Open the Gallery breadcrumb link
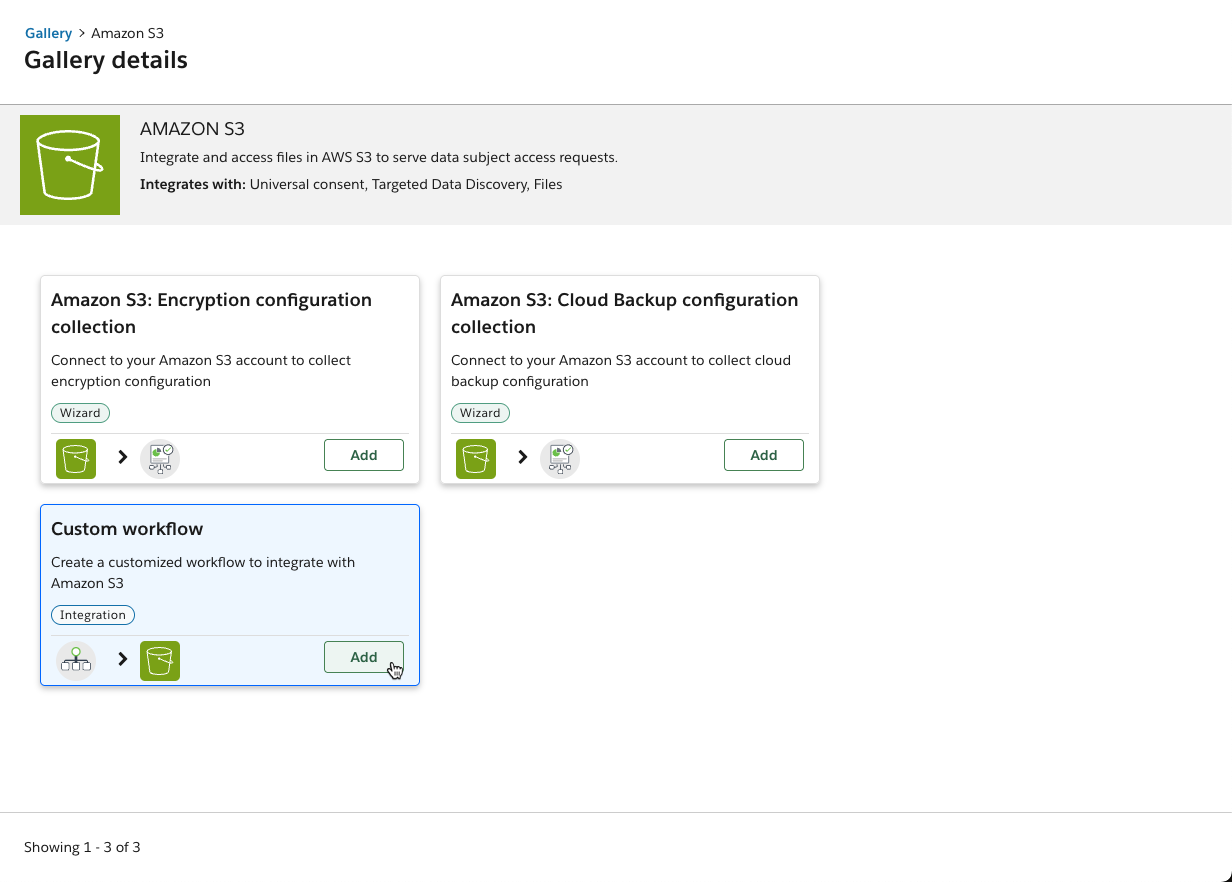The height and width of the screenshot is (882, 1232). [x=48, y=33]
